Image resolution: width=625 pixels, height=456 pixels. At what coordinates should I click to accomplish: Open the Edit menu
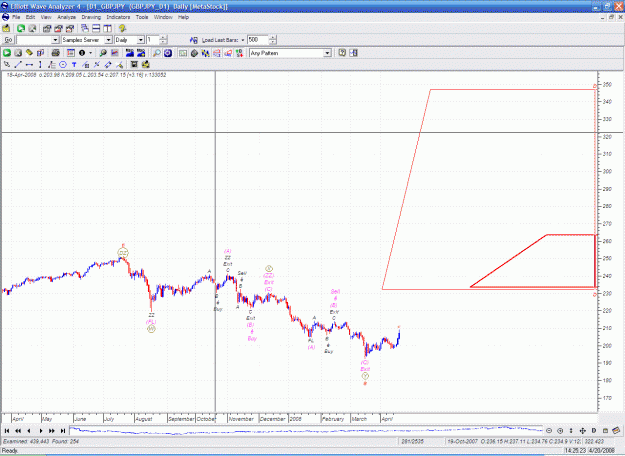click(30, 17)
